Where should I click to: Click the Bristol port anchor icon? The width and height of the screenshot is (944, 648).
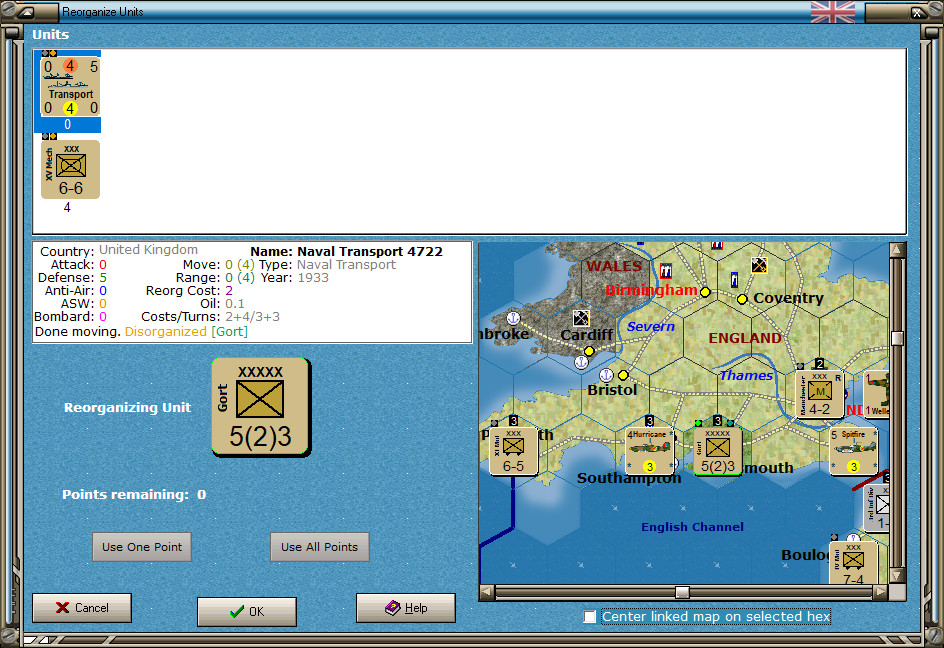606,375
